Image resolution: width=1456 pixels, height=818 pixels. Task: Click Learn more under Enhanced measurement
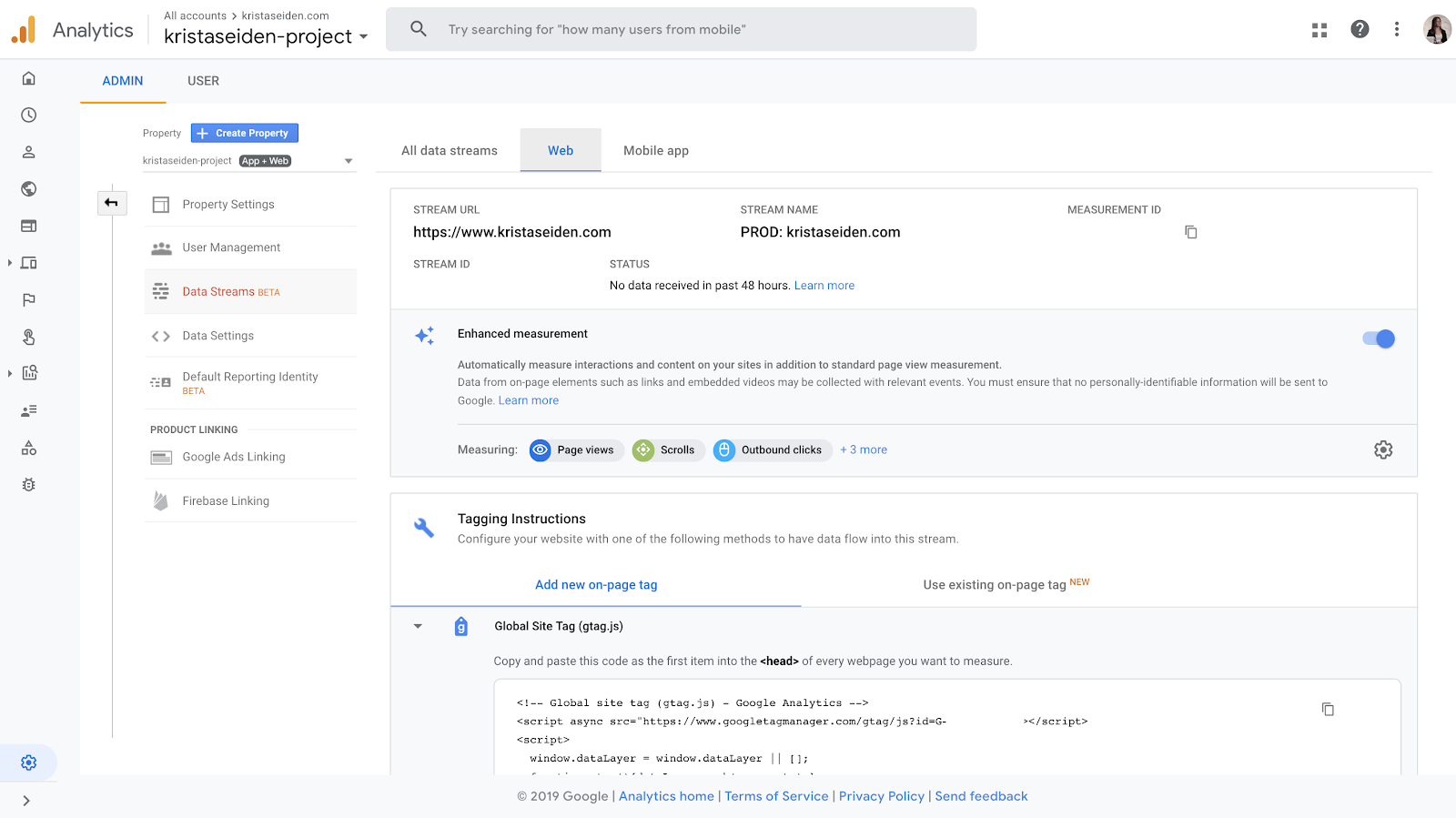click(x=529, y=400)
